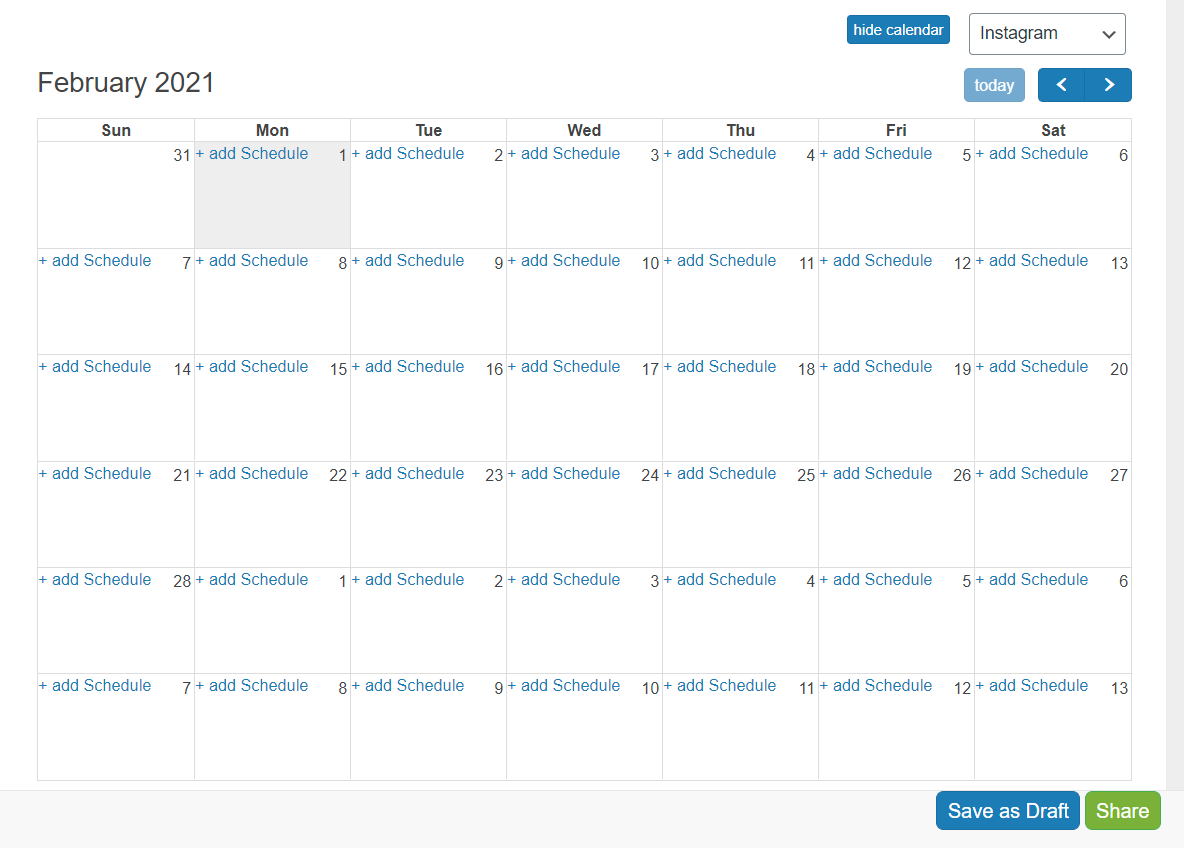This screenshot has width=1184, height=848.
Task: Jump to current date with today button
Action: [994, 85]
